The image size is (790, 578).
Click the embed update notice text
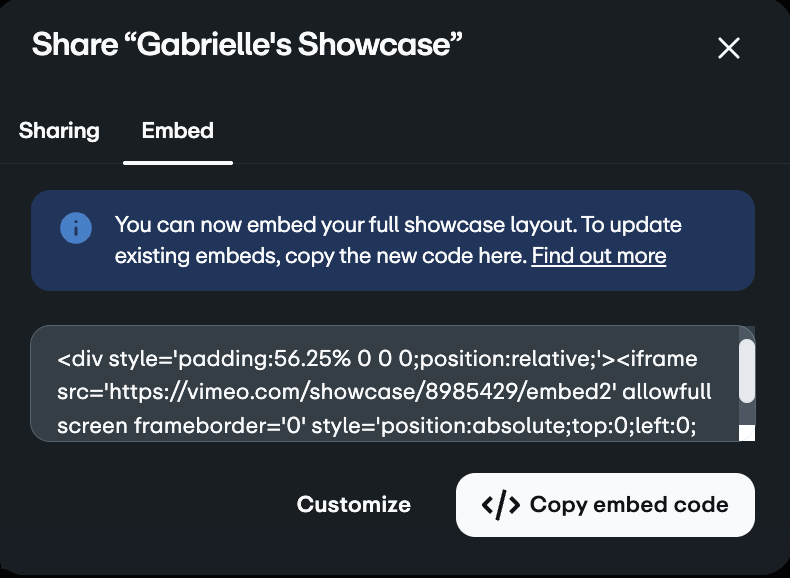(398, 225)
